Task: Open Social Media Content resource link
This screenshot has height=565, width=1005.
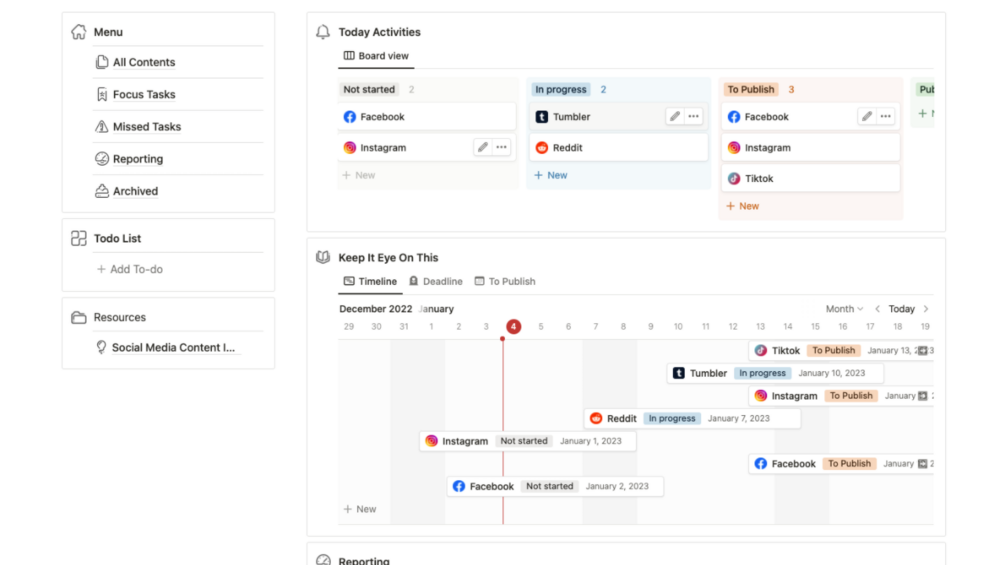Action: pyautogui.click(x=173, y=347)
